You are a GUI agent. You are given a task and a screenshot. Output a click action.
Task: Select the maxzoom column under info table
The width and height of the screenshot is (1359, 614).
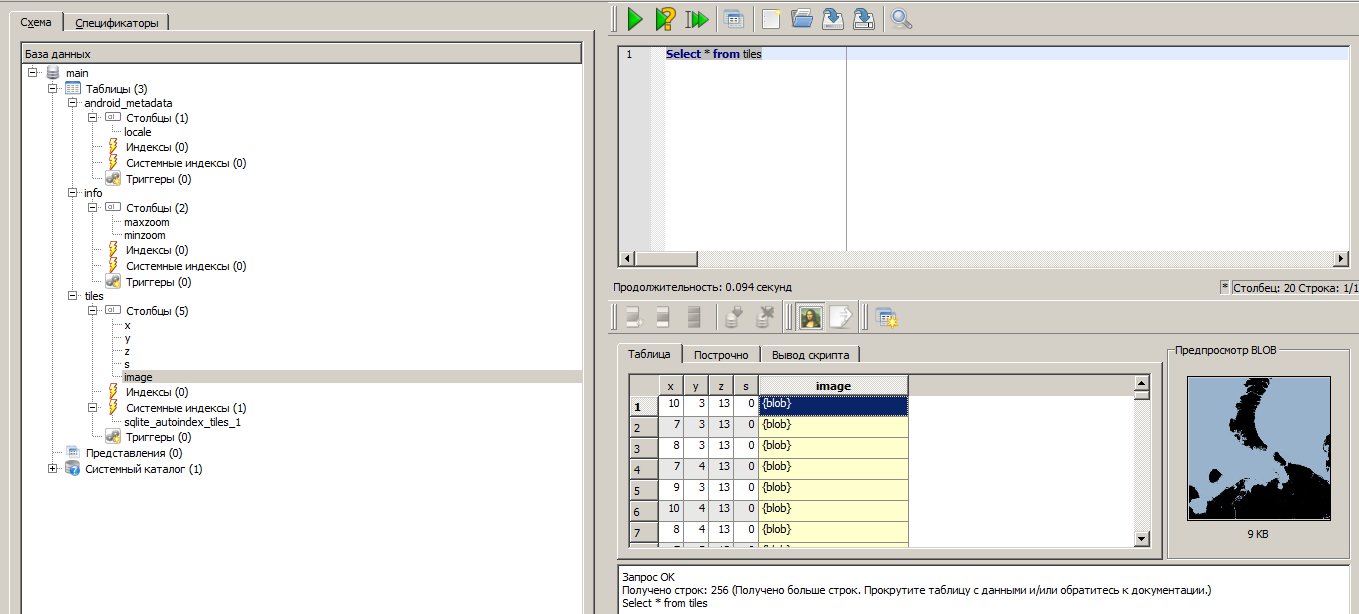(146, 222)
